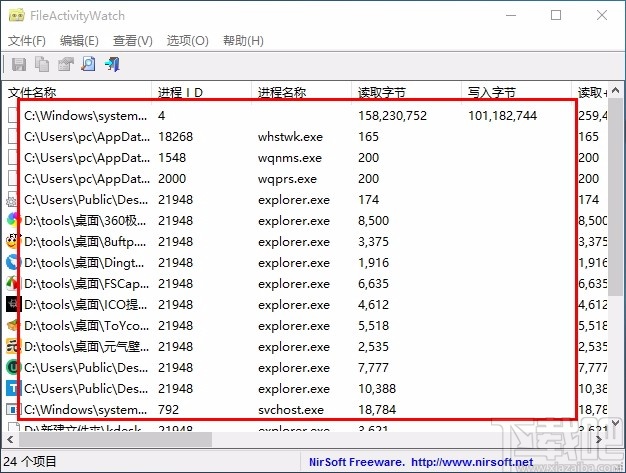Click the Copy selected items icon
Viewport: 626px width, 473px height.
pyautogui.click(x=42, y=64)
